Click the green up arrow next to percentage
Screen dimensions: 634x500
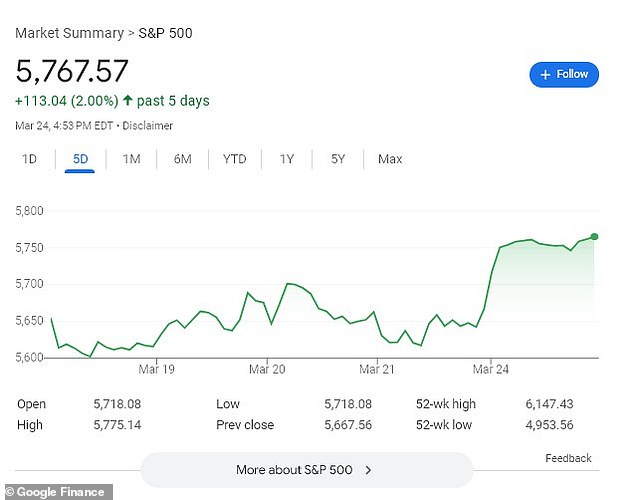[126, 101]
